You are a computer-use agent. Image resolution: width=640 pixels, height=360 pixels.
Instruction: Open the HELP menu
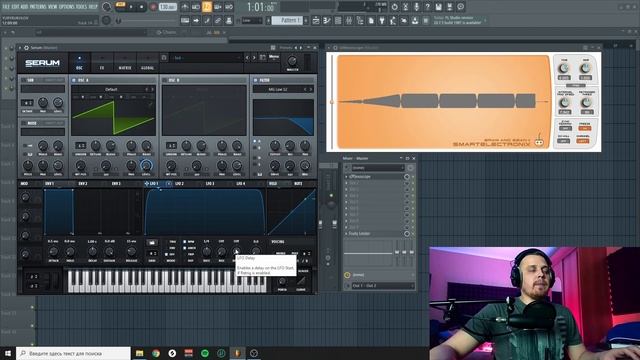tap(93, 7)
